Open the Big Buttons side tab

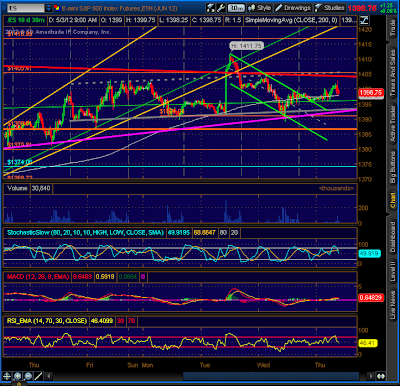(393, 167)
